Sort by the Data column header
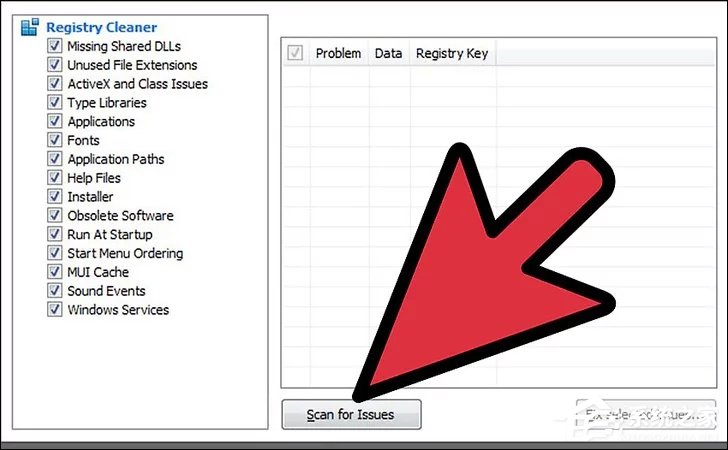The width and height of the screenshot is (728, 450). click(389, 53)
